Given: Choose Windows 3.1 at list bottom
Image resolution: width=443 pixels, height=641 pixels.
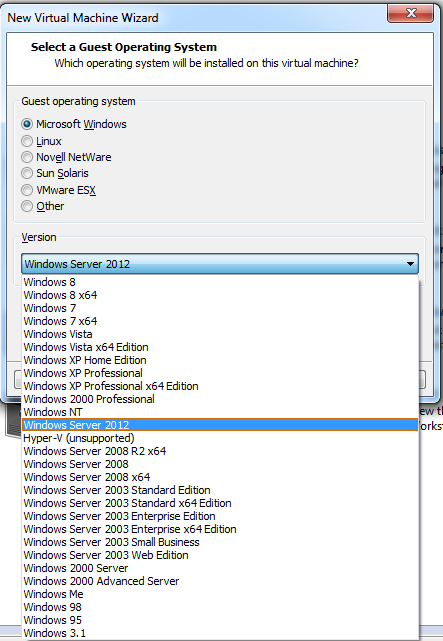Looking at the screenshot, I should pyautogui.click(x=220, y=633).
